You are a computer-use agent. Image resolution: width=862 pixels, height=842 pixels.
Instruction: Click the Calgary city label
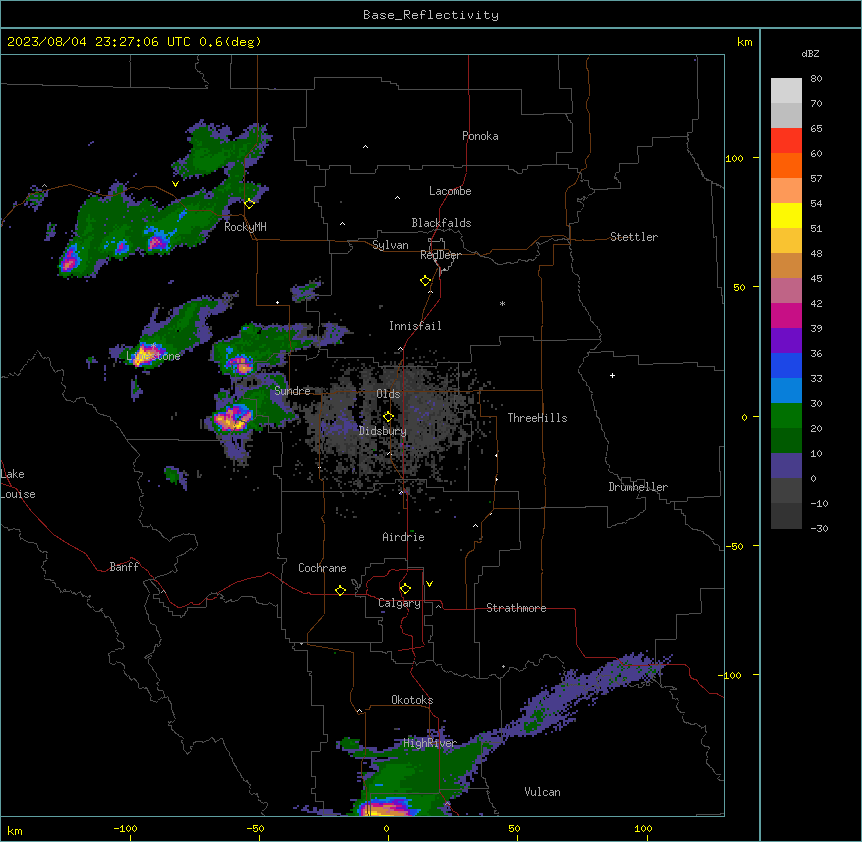coord(399,603)
